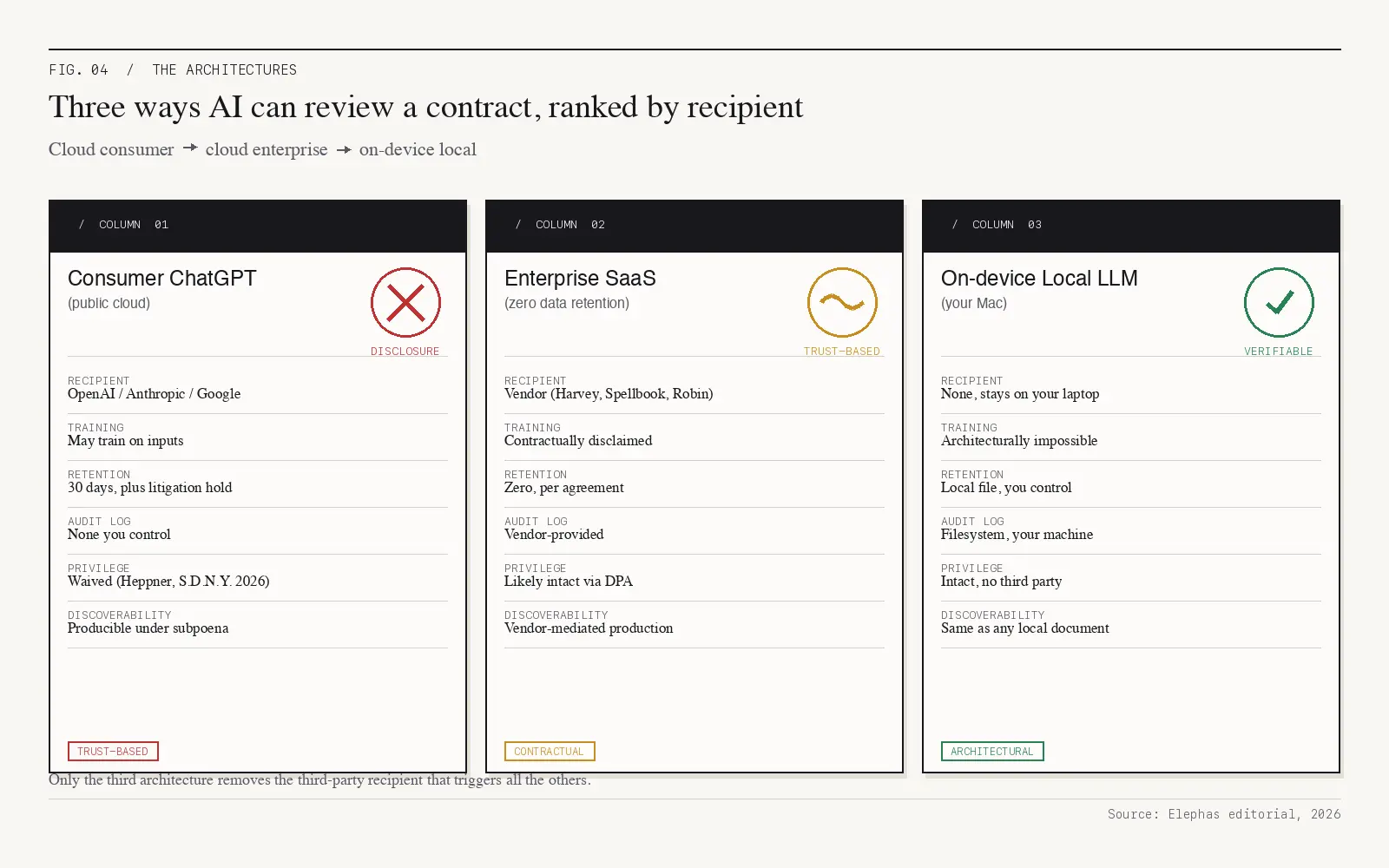The image size is (1389, 868).
Task: Click "Filesystem, your machine"
Action: (1017, 535)
